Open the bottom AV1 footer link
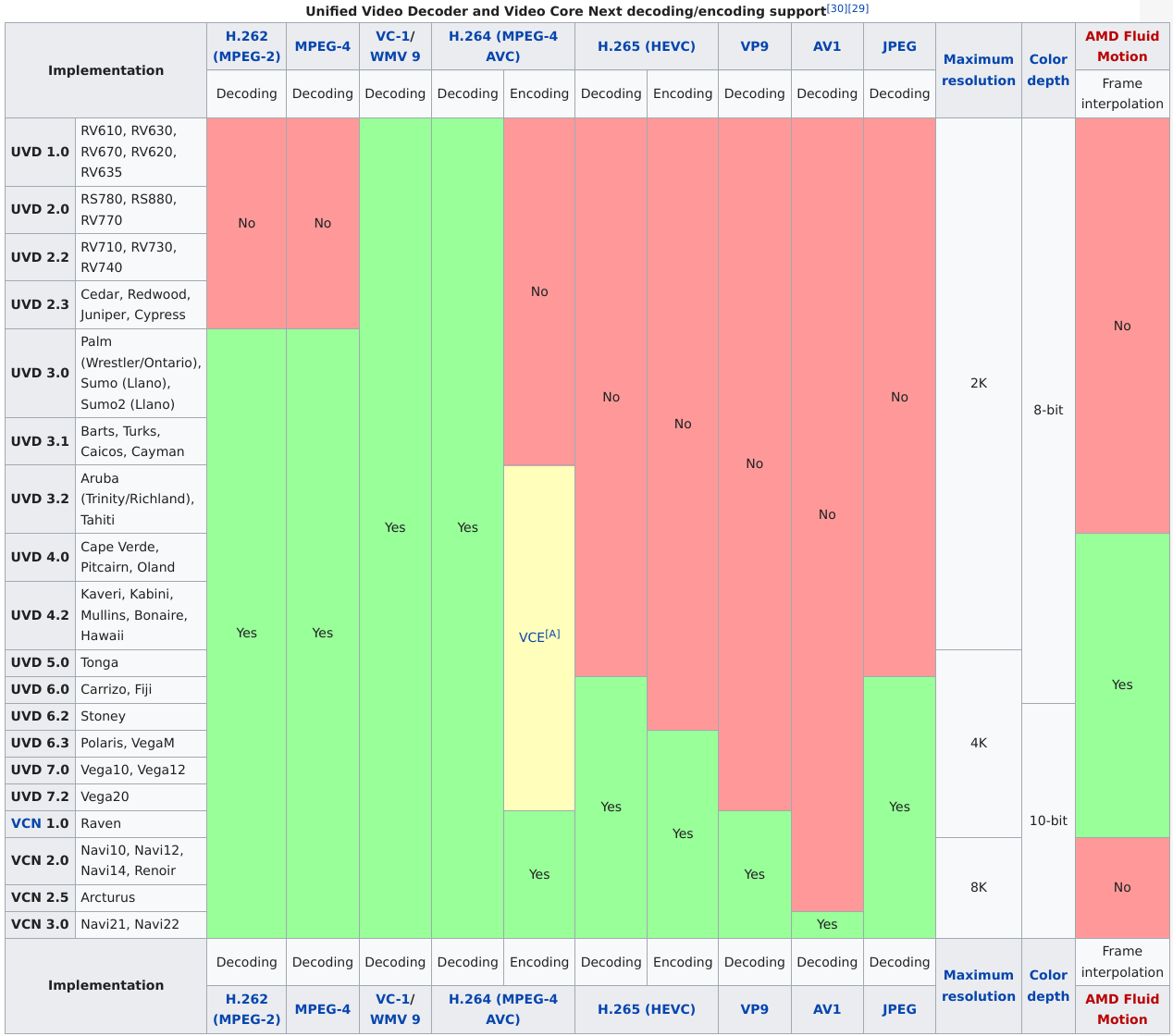Viewport: 1173px width, 1036px height. 826,1009
